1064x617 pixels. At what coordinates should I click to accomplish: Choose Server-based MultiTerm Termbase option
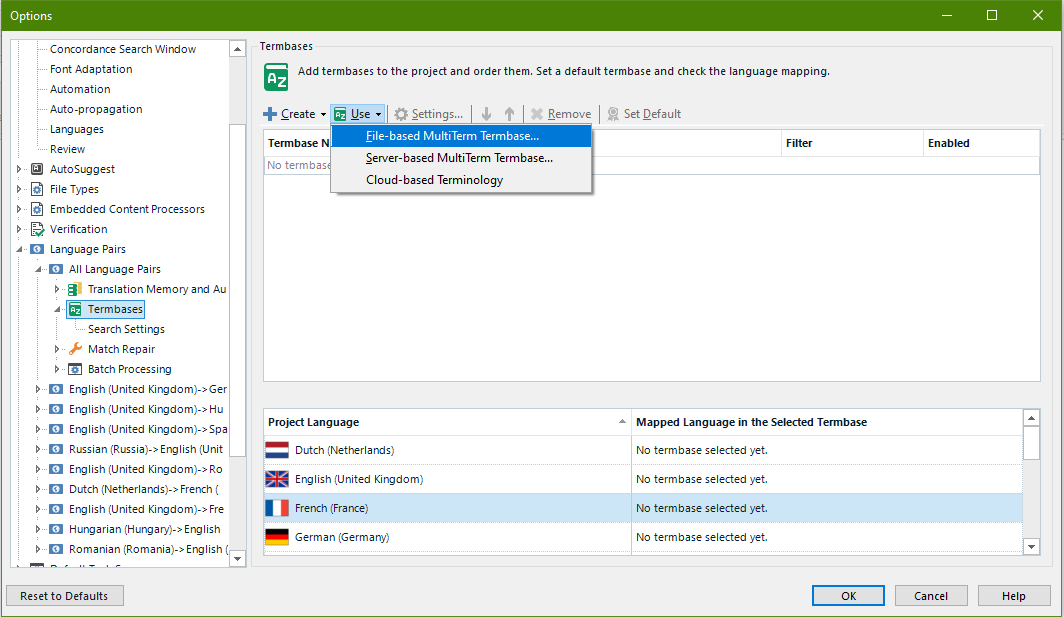point(461,157)
